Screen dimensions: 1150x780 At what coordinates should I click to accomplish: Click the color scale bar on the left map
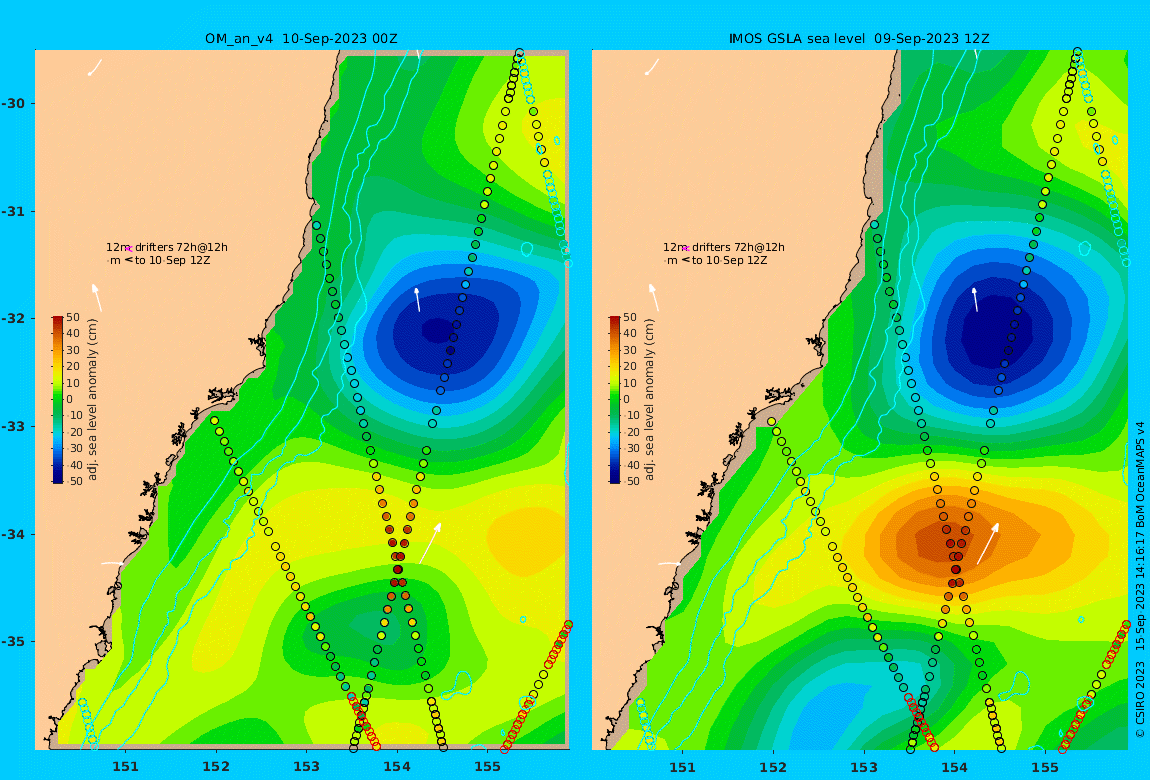pos(58,400)
